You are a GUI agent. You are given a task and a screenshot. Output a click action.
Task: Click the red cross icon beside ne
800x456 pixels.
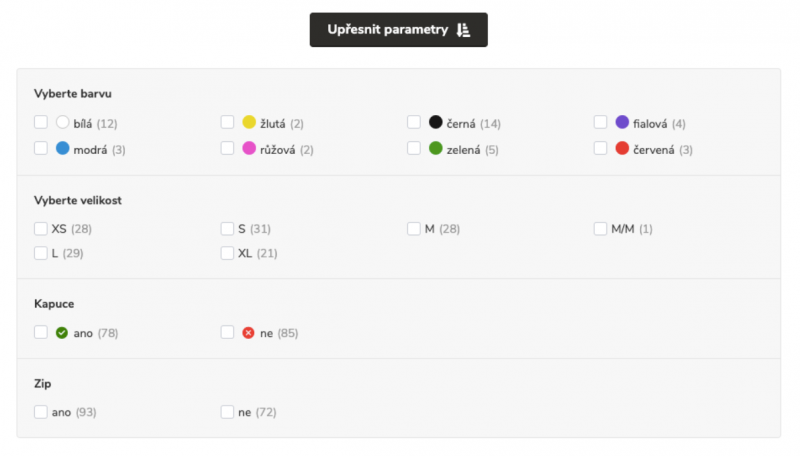[248, 333]
